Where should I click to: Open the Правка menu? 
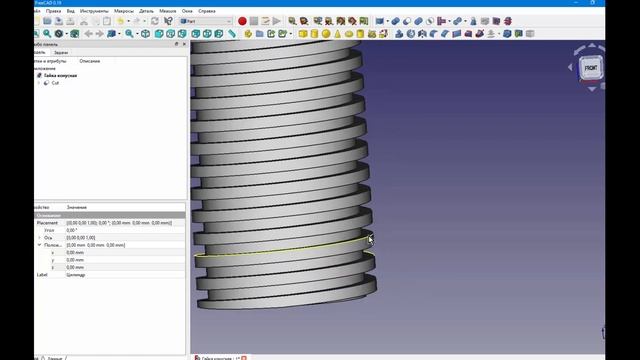click(53, 11)
